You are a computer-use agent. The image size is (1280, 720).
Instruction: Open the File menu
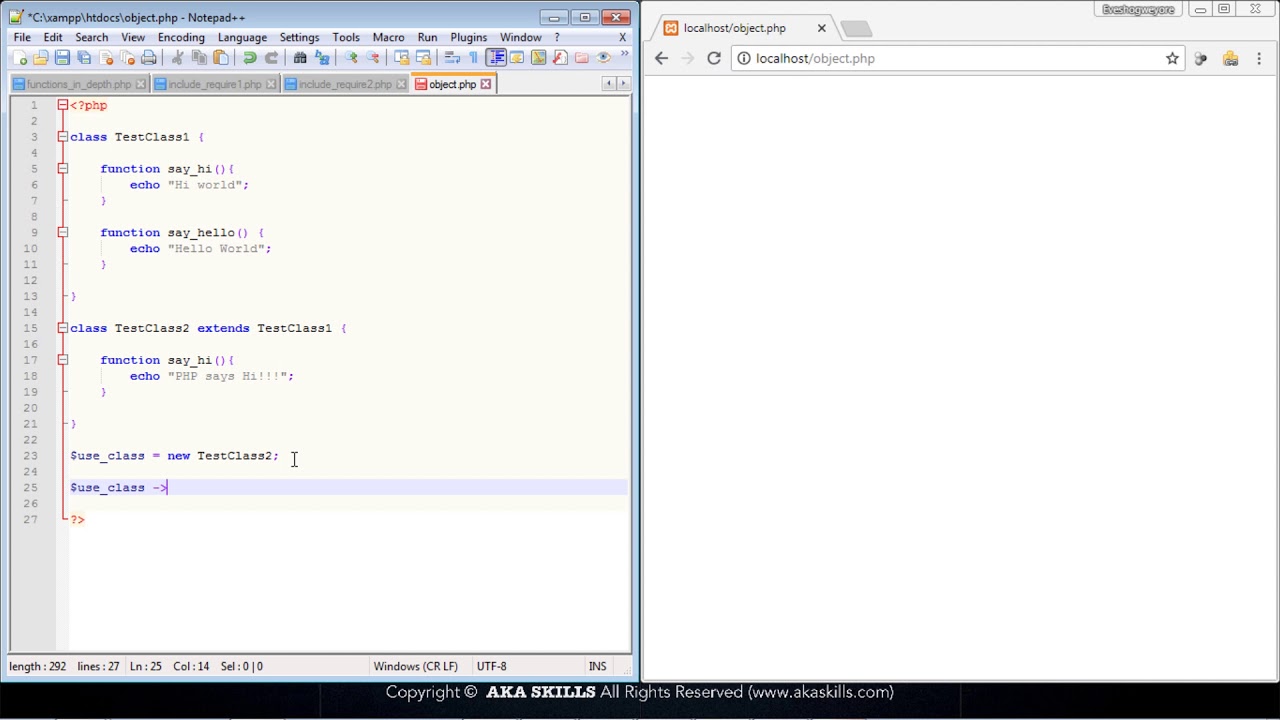tap(22, 37)
